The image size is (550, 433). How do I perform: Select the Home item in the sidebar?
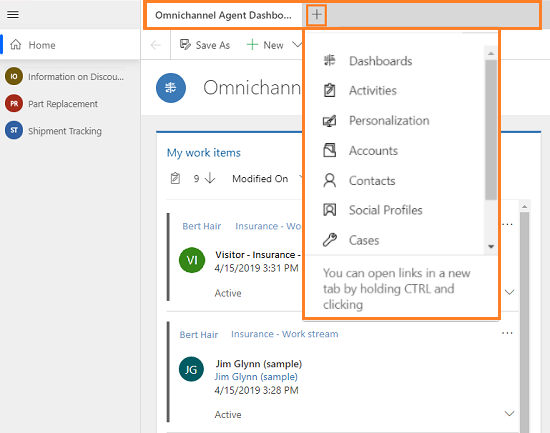[70, 45]
